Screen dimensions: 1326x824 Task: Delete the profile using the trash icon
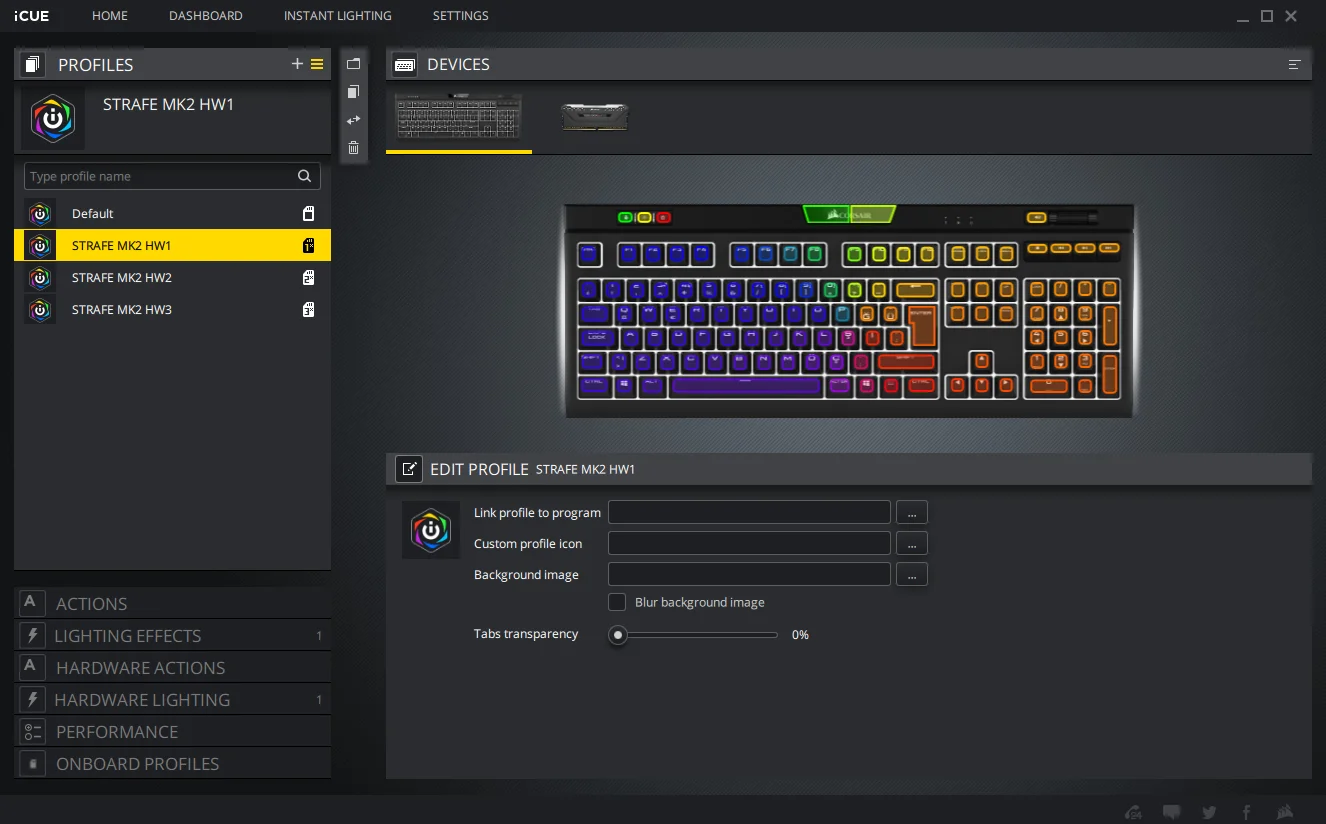coord(353,148)
